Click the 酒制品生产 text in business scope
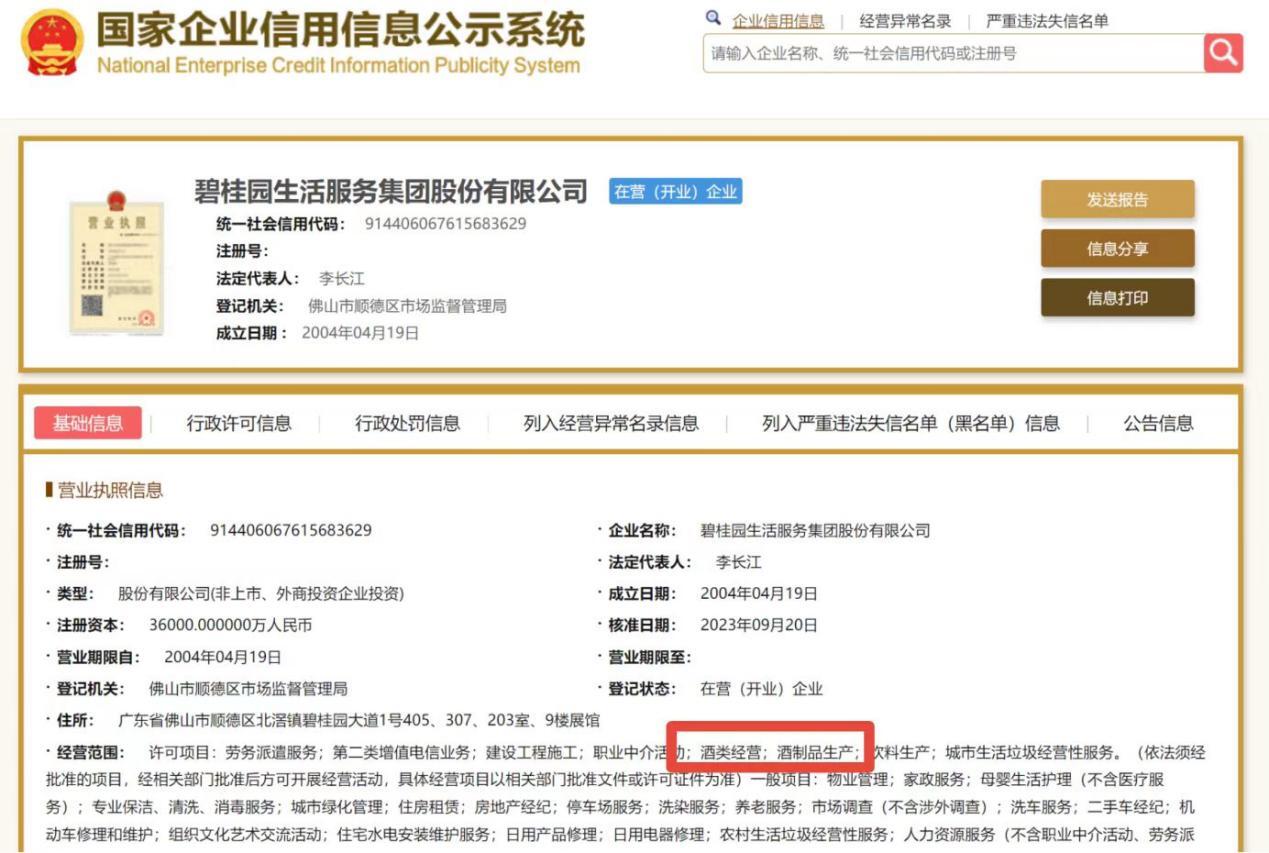Screen dimensions: 1269x853 click(816, 752)
